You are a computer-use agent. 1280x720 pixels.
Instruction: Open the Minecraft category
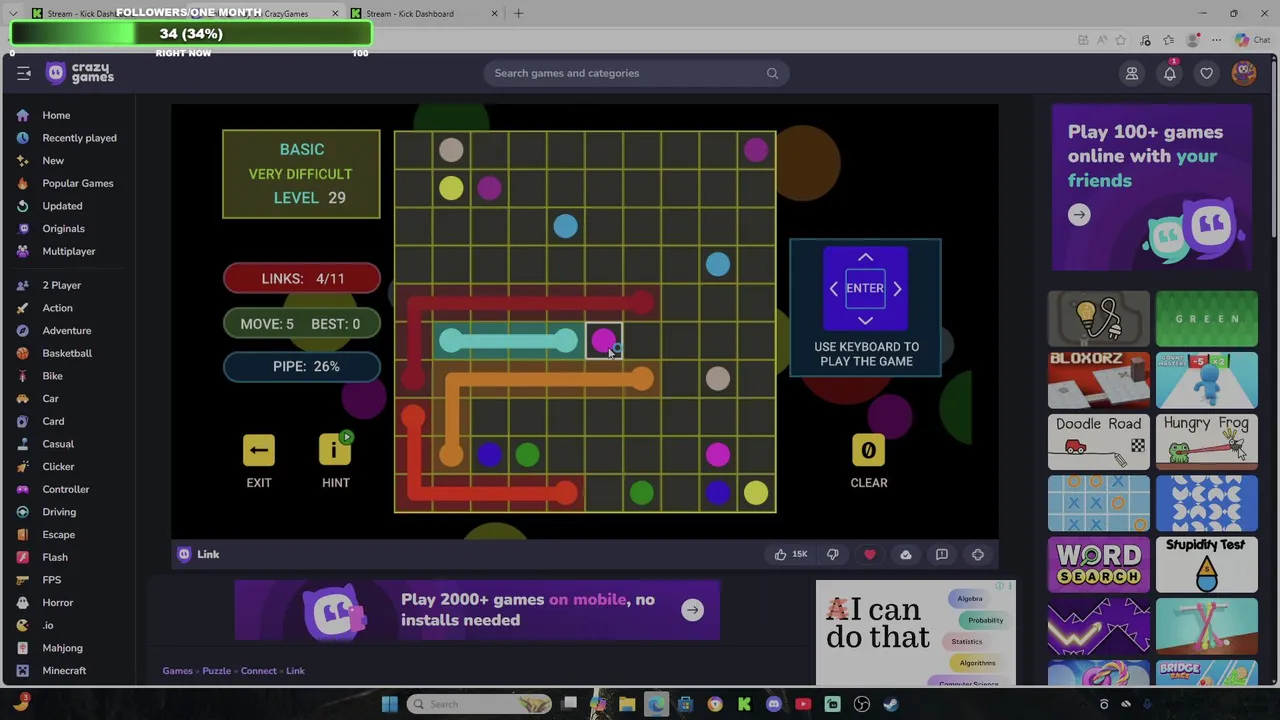click(x=64, y=671)
